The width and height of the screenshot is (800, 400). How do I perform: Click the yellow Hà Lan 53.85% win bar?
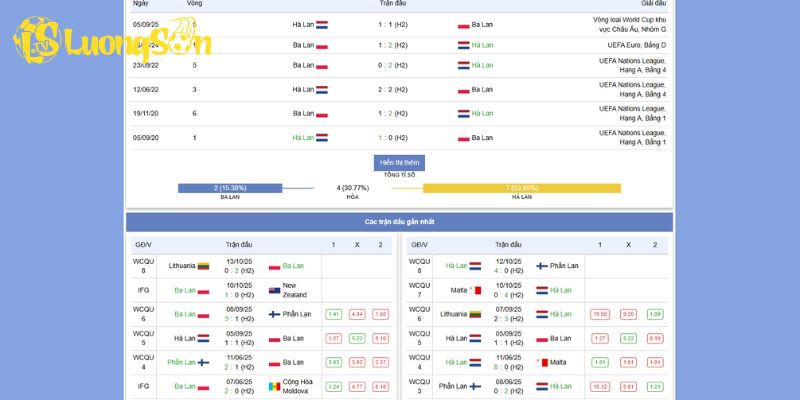coord(521,188)
